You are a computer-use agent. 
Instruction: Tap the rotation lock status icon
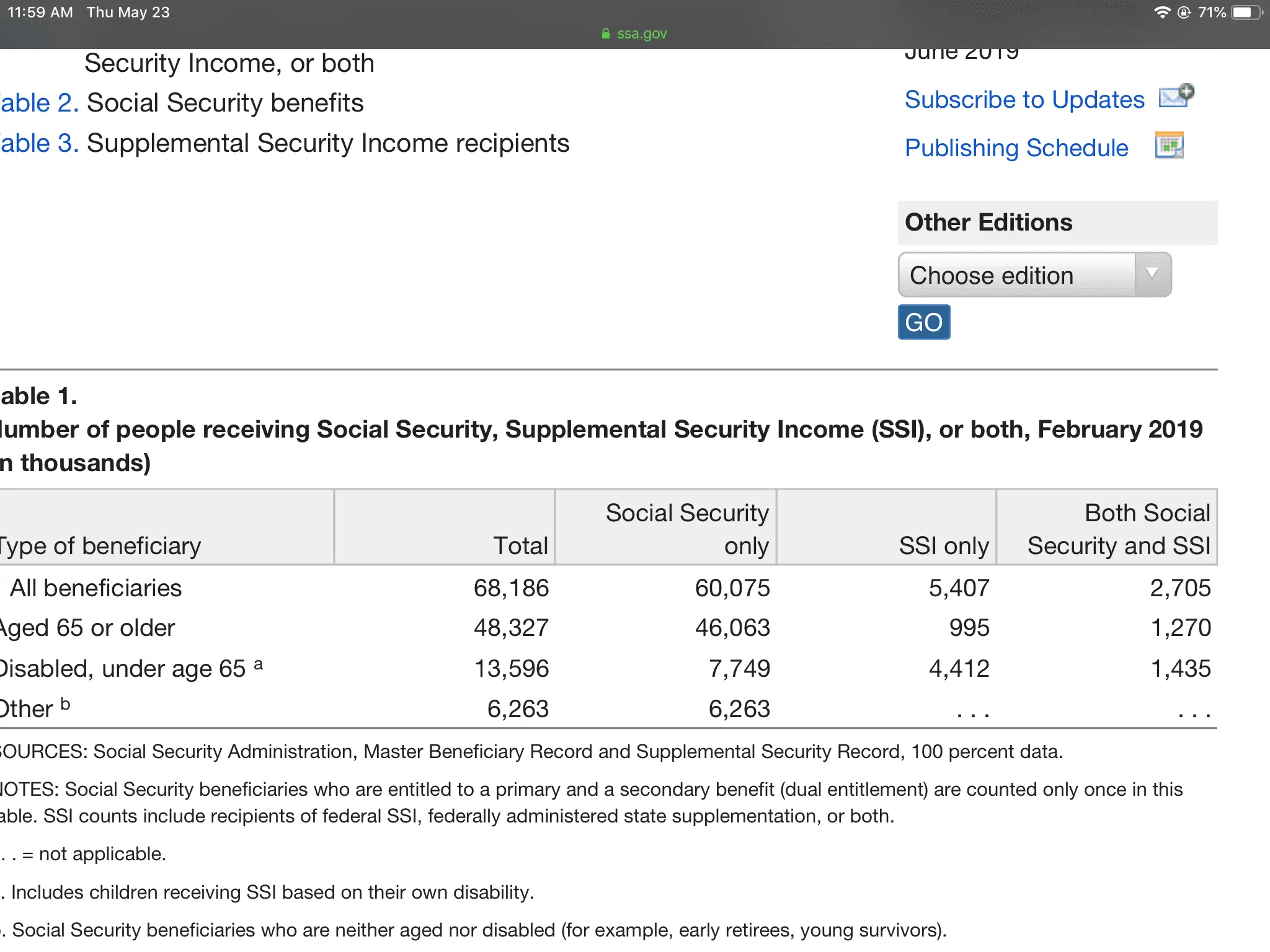click(x=1184, y=12)
